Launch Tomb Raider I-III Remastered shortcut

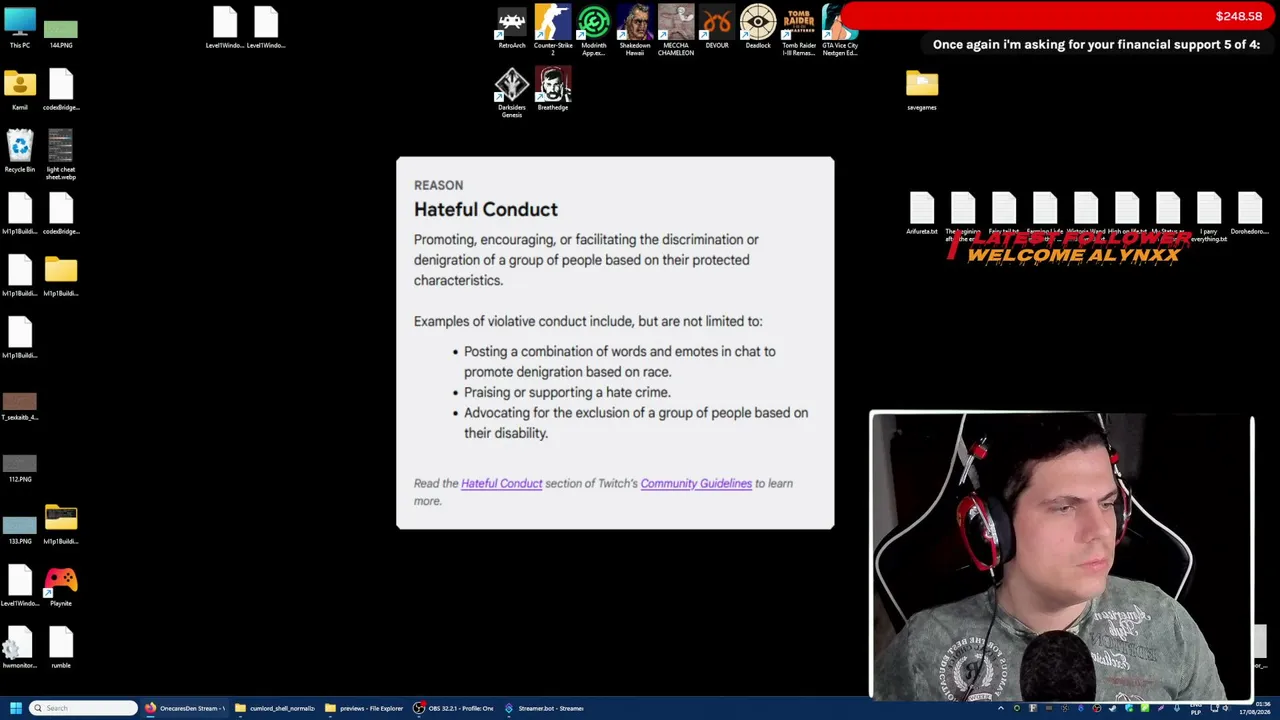pyautogui.click(x=799, y=30)
